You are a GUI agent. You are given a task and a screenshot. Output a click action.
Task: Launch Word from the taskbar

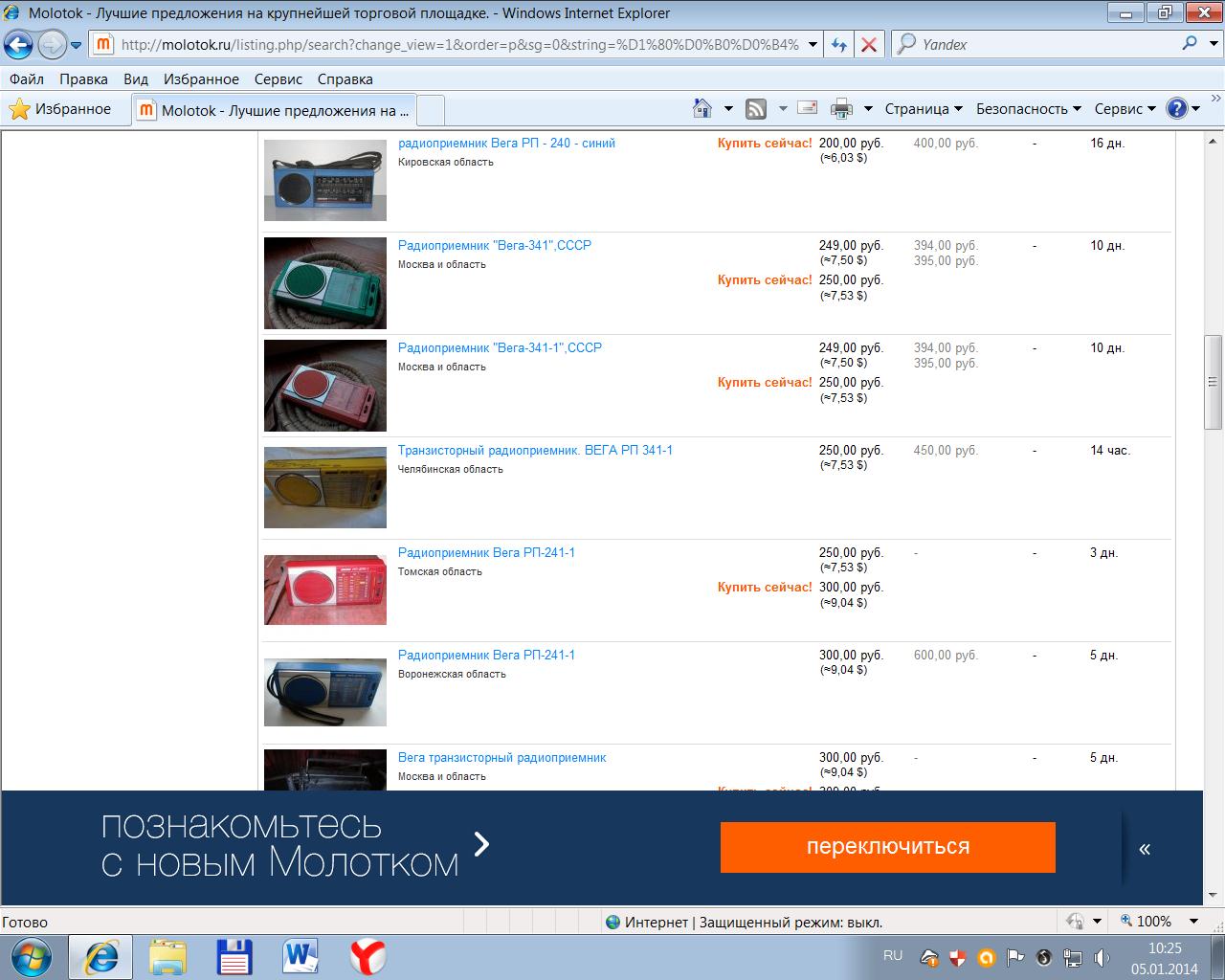click(301, 956)
